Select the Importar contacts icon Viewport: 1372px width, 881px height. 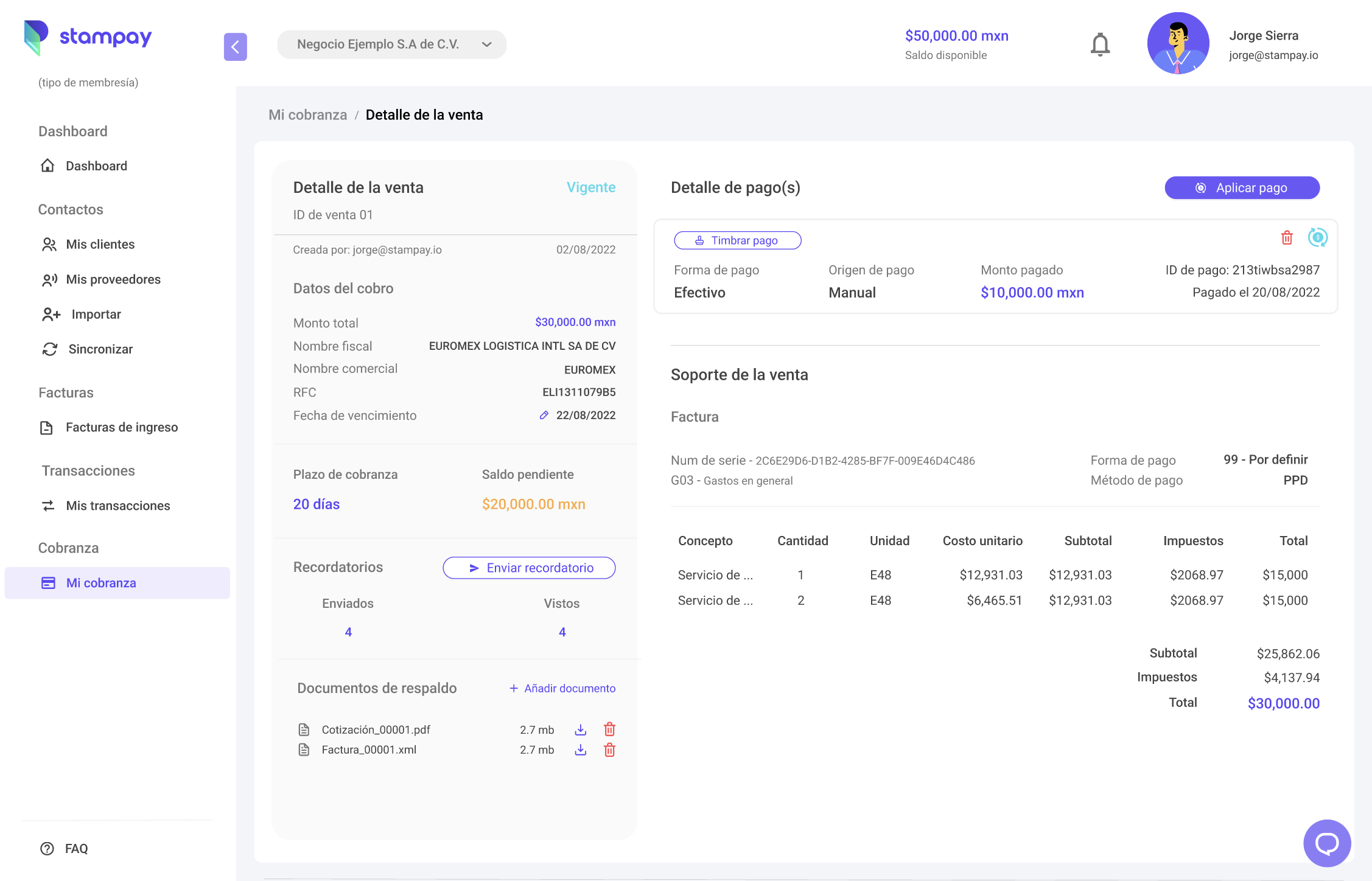click(51, 314)
